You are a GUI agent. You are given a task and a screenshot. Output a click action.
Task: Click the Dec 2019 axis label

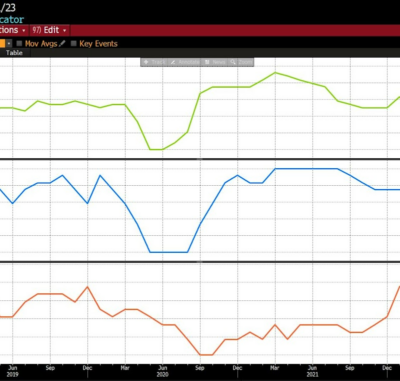pos(87,368)
